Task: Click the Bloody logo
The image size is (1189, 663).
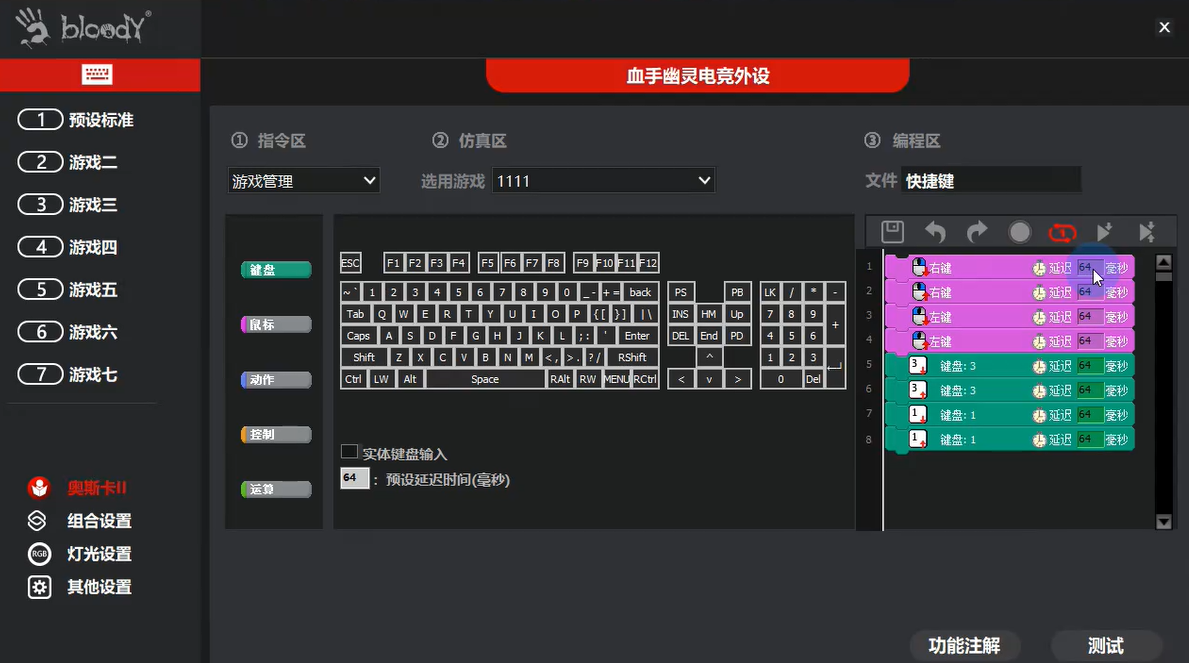Action: click(x=83, y=28)
